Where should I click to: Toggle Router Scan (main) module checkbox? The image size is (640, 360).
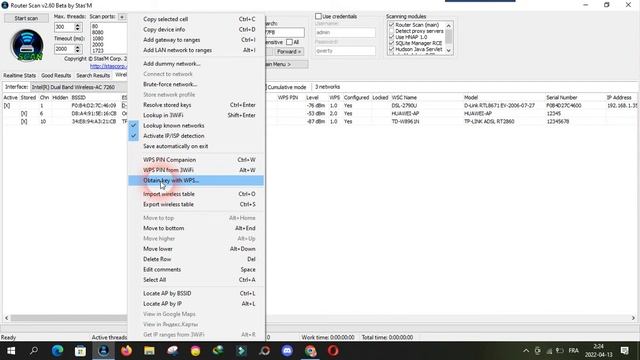(391, 25)
